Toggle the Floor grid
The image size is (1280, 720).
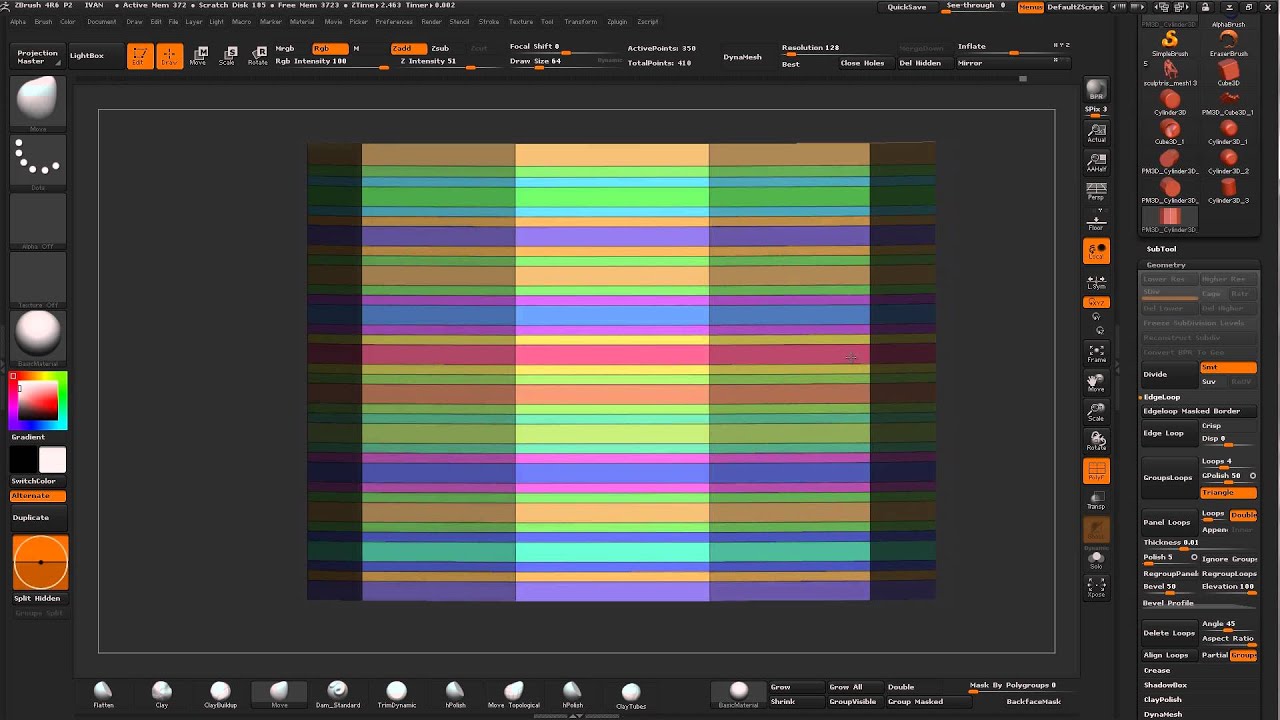(x=1096, y=221)
